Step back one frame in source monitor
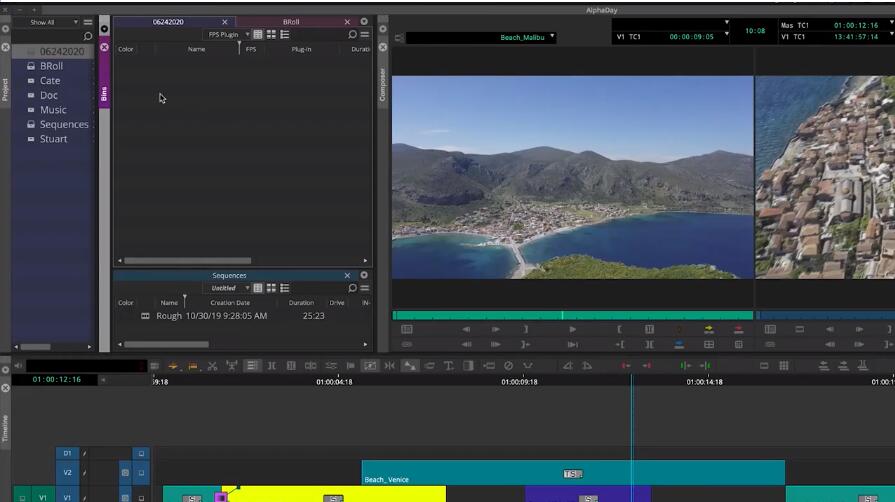The image size is (895, 502). [x=466, y=329]
